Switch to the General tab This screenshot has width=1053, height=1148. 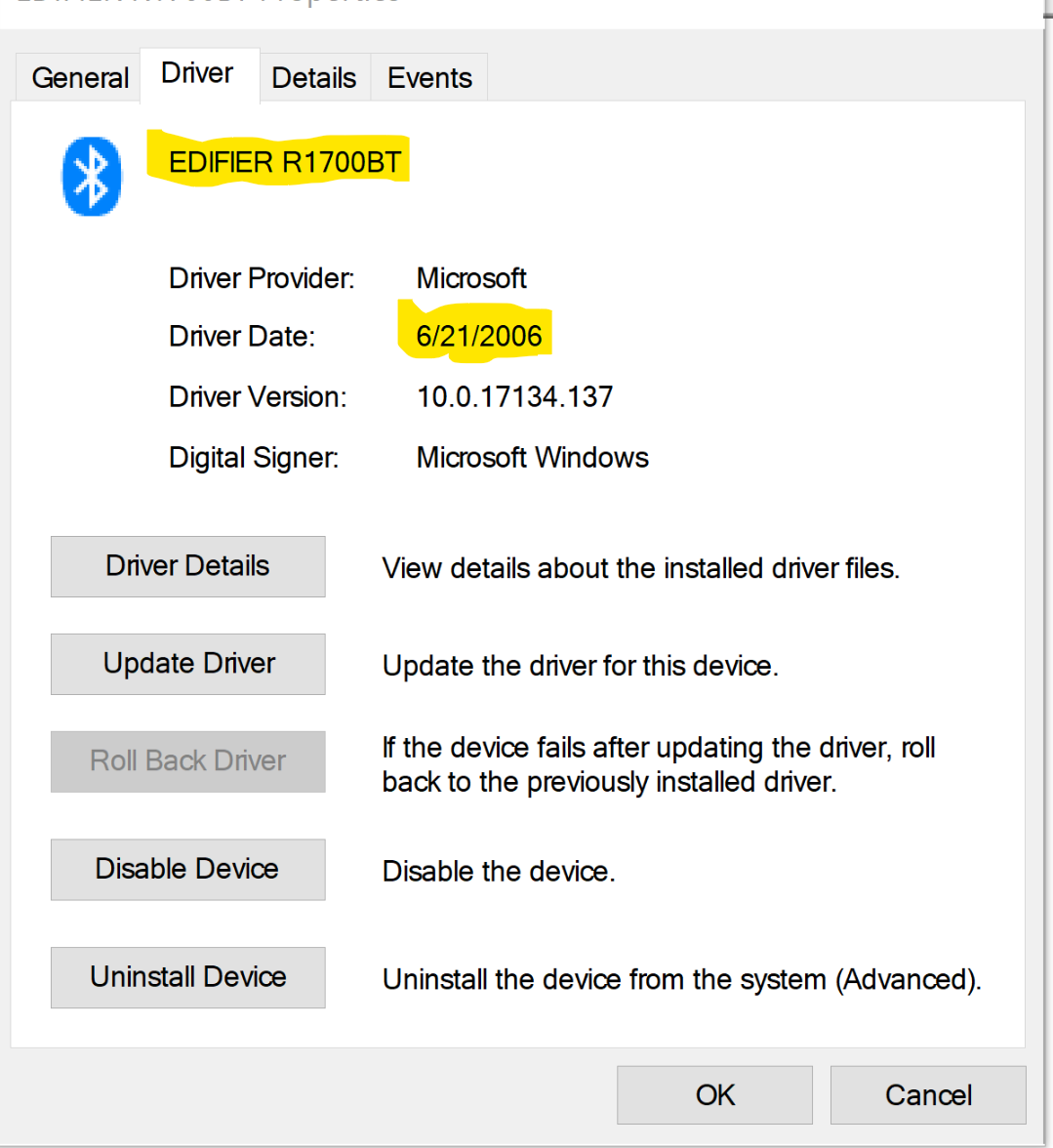click(79, 78)
